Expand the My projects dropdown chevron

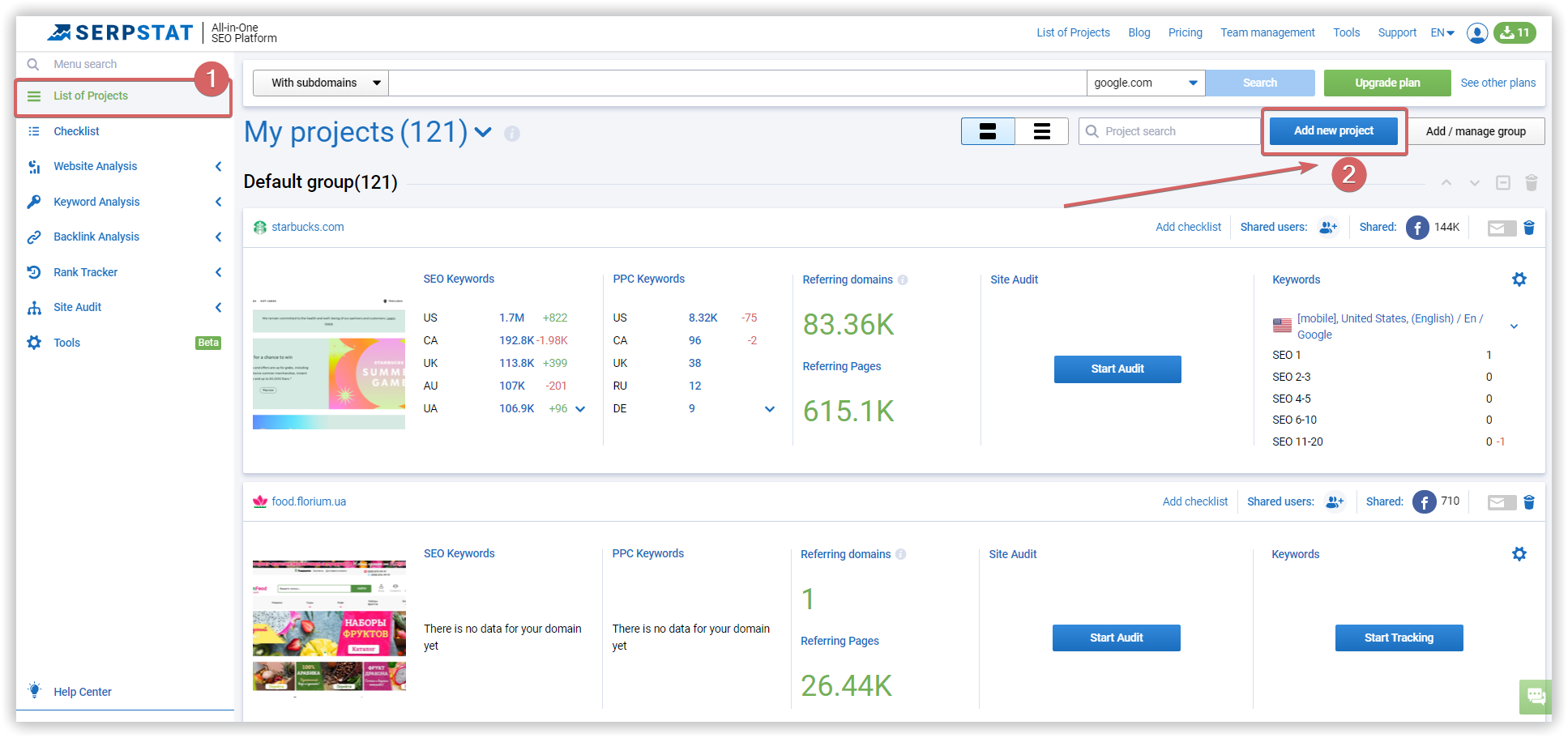(483, 132)
